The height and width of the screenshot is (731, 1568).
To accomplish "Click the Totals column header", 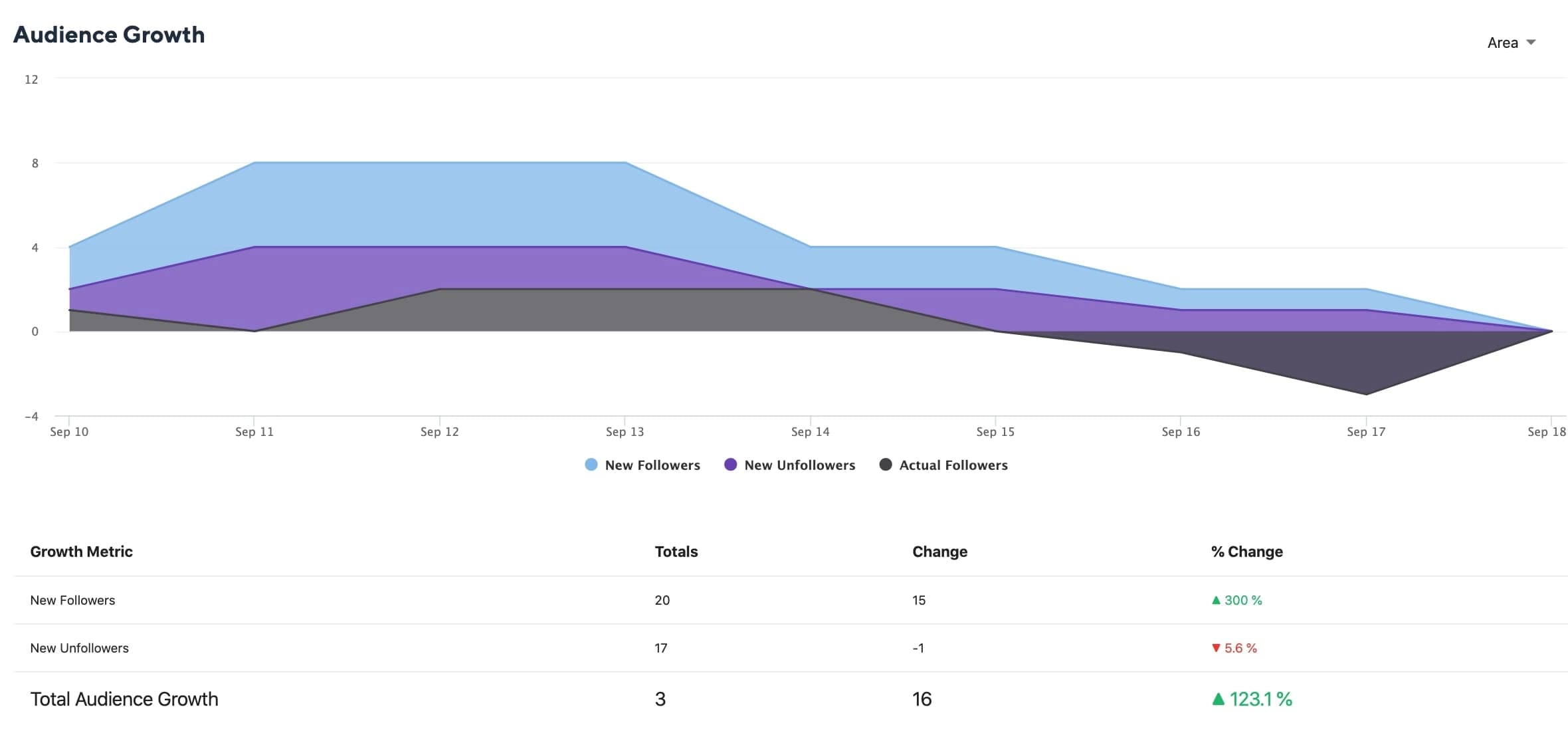I will tap(676, 552).
